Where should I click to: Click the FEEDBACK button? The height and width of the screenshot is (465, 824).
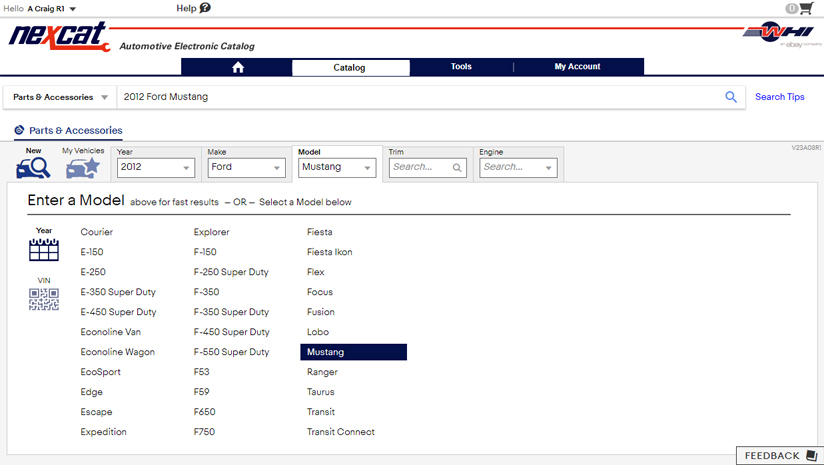click(x=780, y=456)
